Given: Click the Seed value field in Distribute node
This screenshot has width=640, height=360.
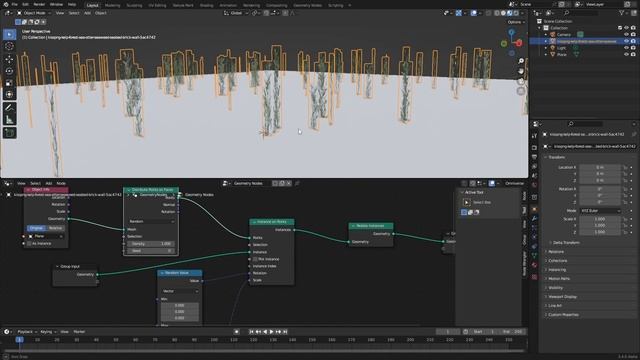Looking at the screenshot, I should (x=151, y=251).
